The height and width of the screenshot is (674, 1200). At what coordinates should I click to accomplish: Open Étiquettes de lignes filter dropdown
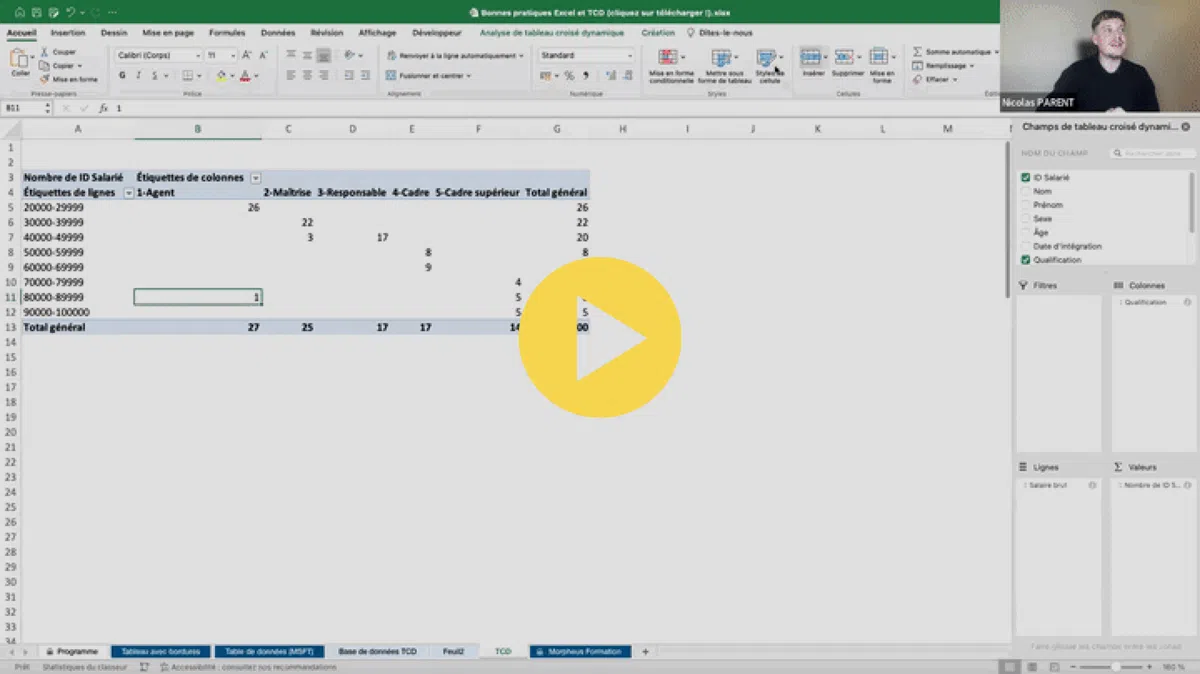coord(128,192)
